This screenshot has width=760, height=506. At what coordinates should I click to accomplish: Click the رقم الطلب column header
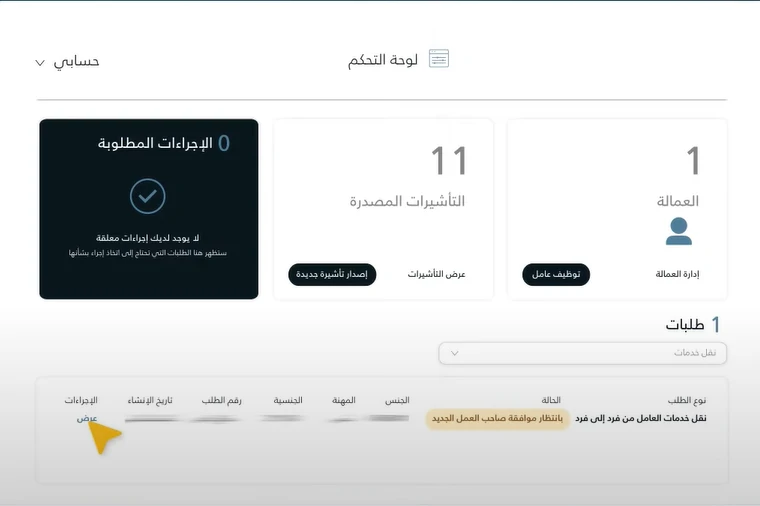coord(221,400)
